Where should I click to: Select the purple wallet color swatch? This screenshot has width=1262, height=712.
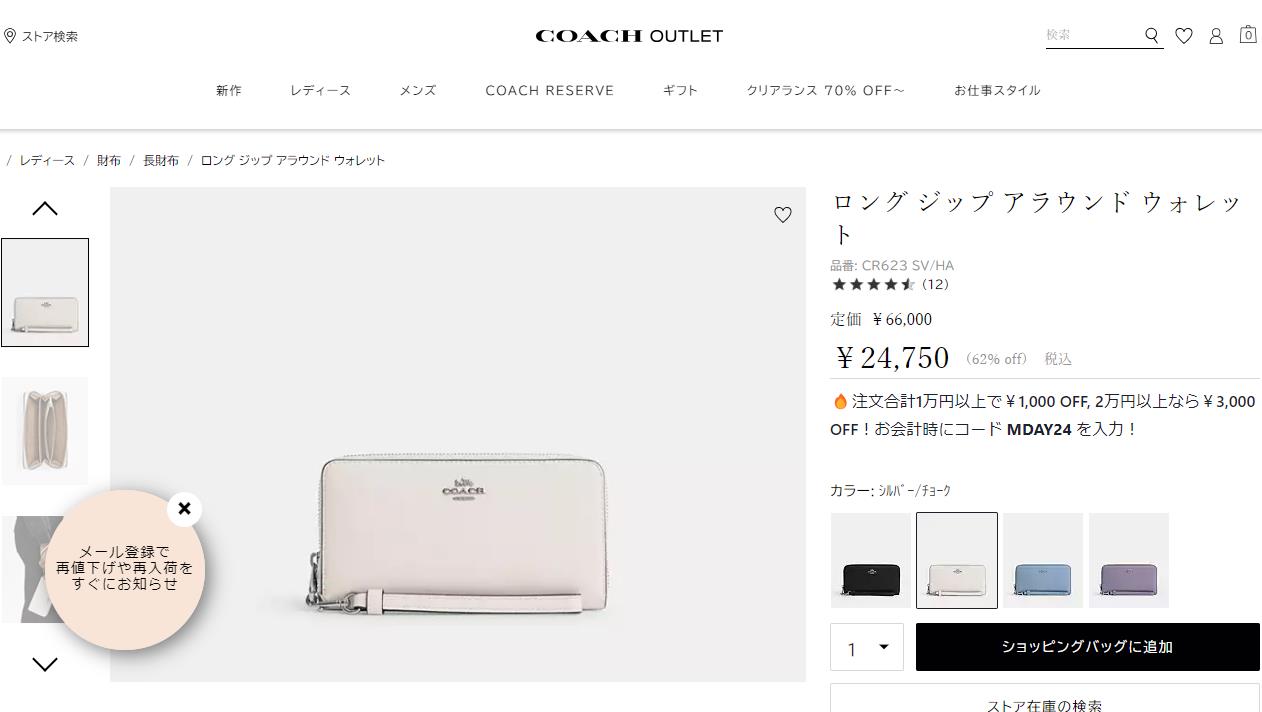pyautogui.click(x=1129, y=560)
